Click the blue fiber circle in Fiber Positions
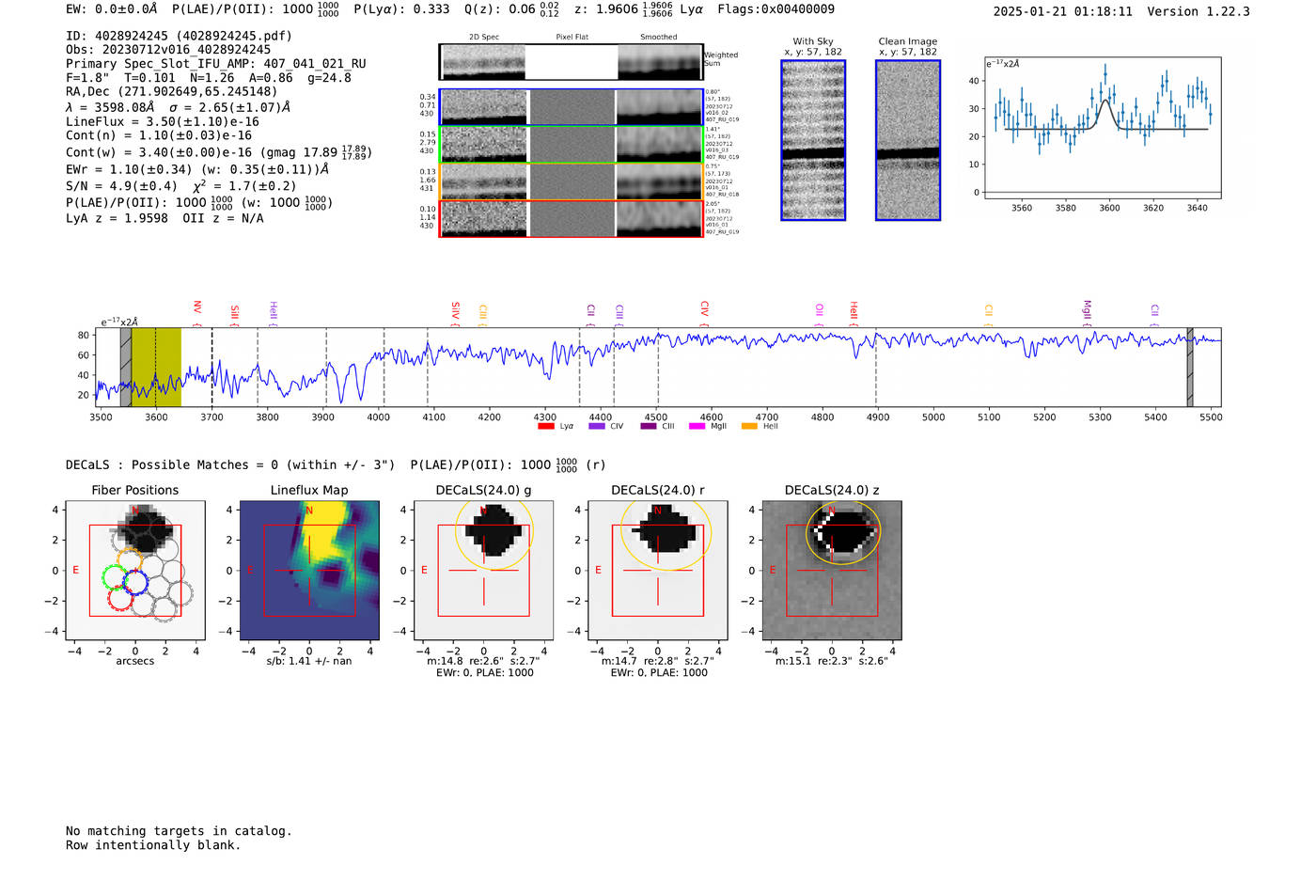The image size is (1316, 896). (135, 582)
